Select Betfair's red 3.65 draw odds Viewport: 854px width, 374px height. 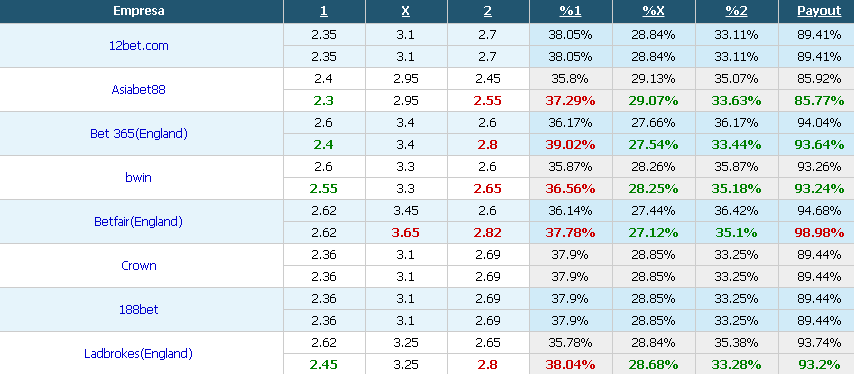click(x=406, y=233)
